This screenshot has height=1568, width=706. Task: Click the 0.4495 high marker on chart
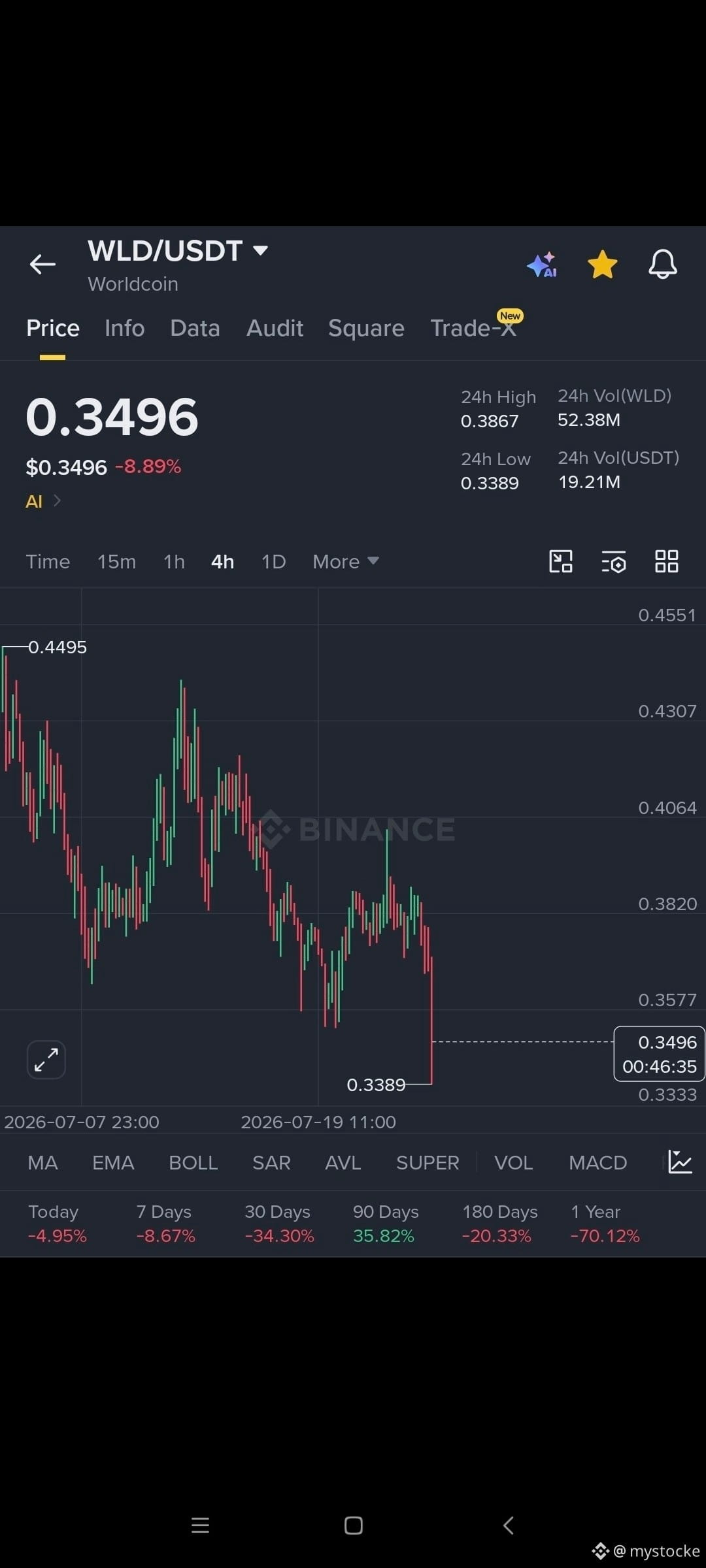point(58,647)
